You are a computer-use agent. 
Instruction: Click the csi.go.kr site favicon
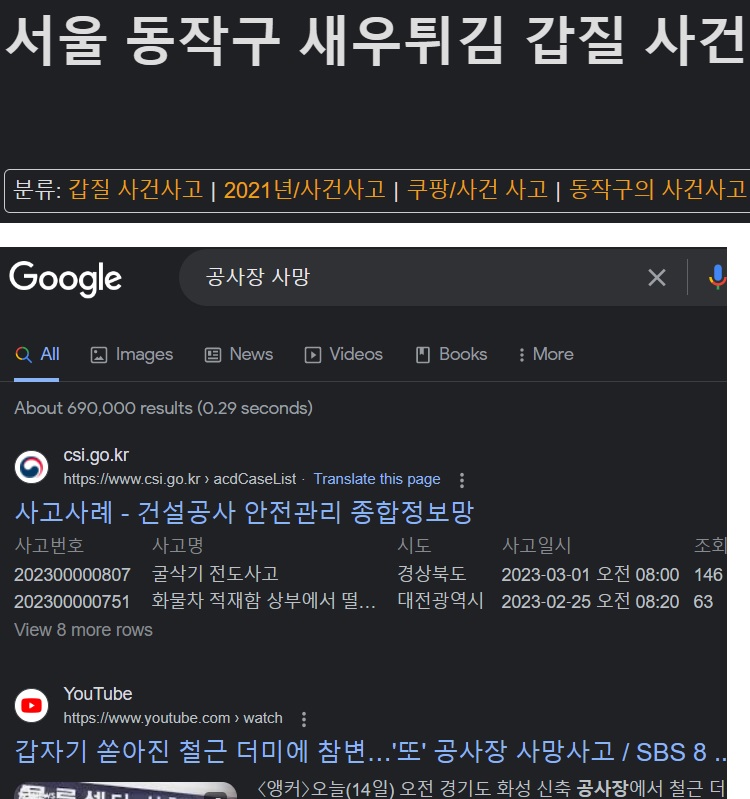click(31, 467)
